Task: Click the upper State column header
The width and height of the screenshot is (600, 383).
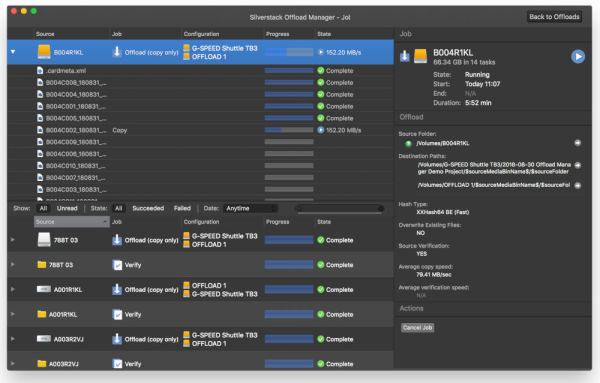Action: tap(354, 34)
